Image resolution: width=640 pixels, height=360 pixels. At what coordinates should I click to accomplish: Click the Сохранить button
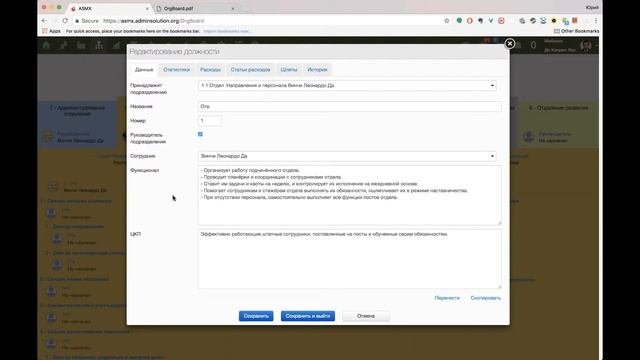(256, 316)
